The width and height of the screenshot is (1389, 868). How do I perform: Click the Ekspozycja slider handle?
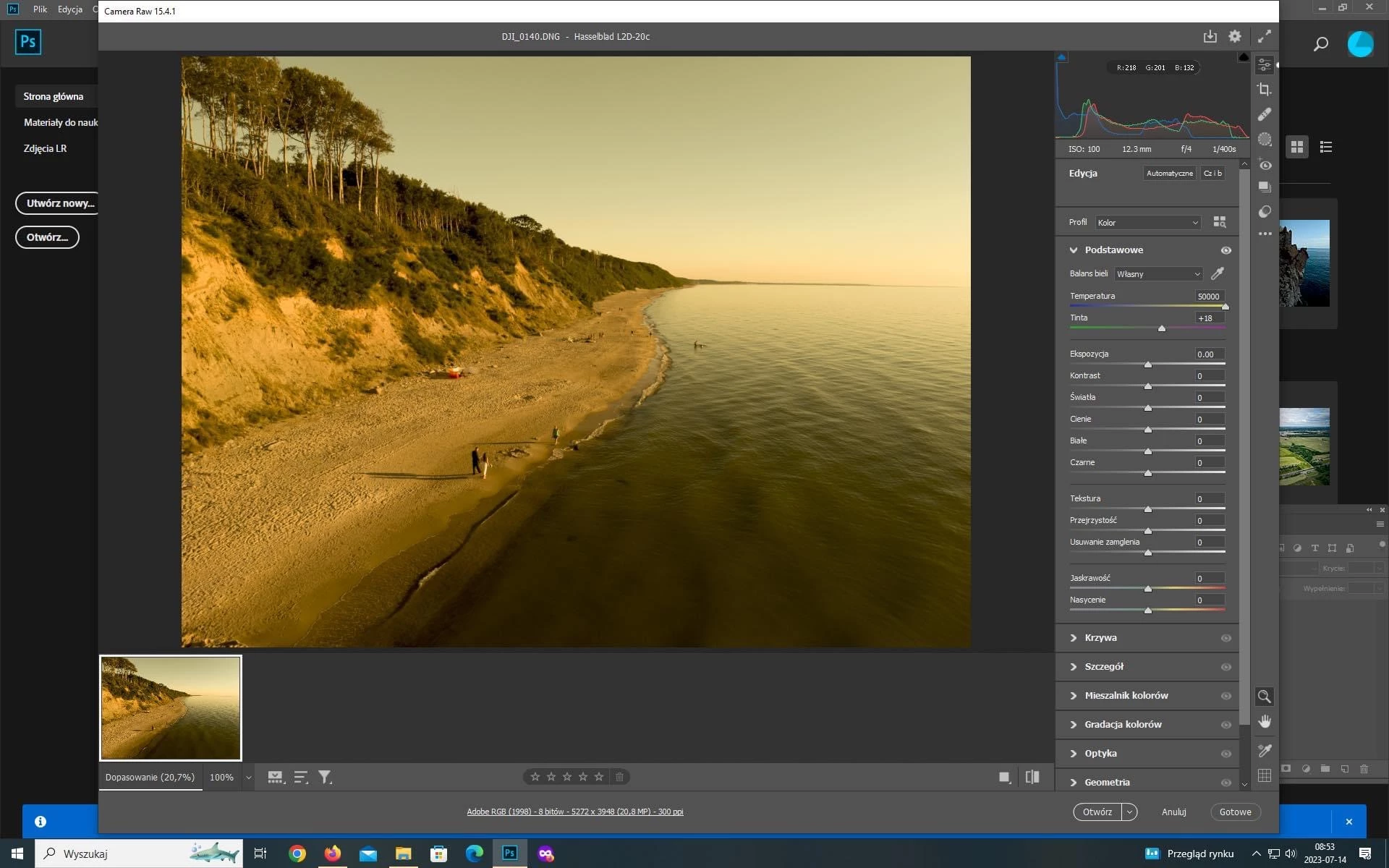(1148, 365)
